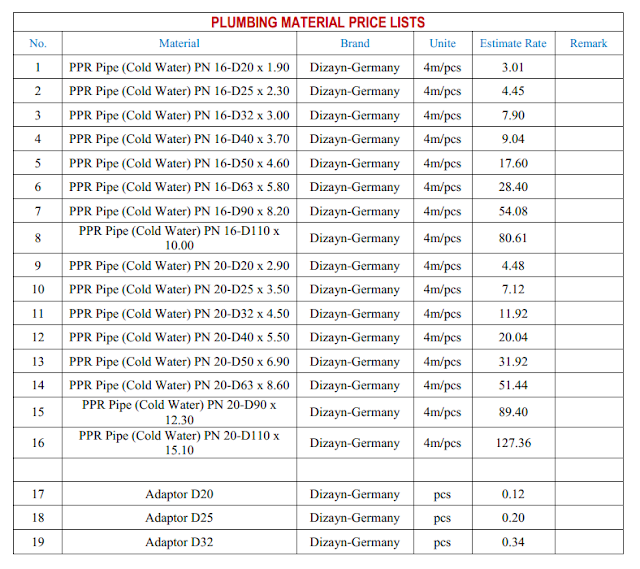
Task: Click the 0.20 rate for Adaptor D25
Action: click(x=513, y=518)
